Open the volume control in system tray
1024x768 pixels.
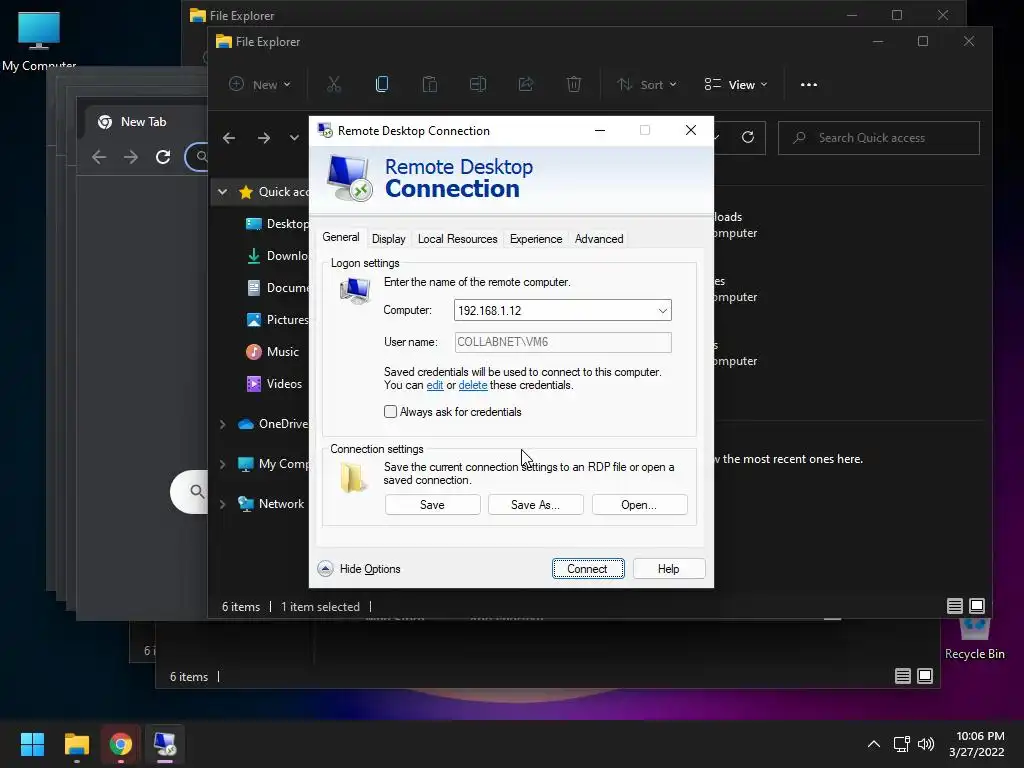coord(926,744)
